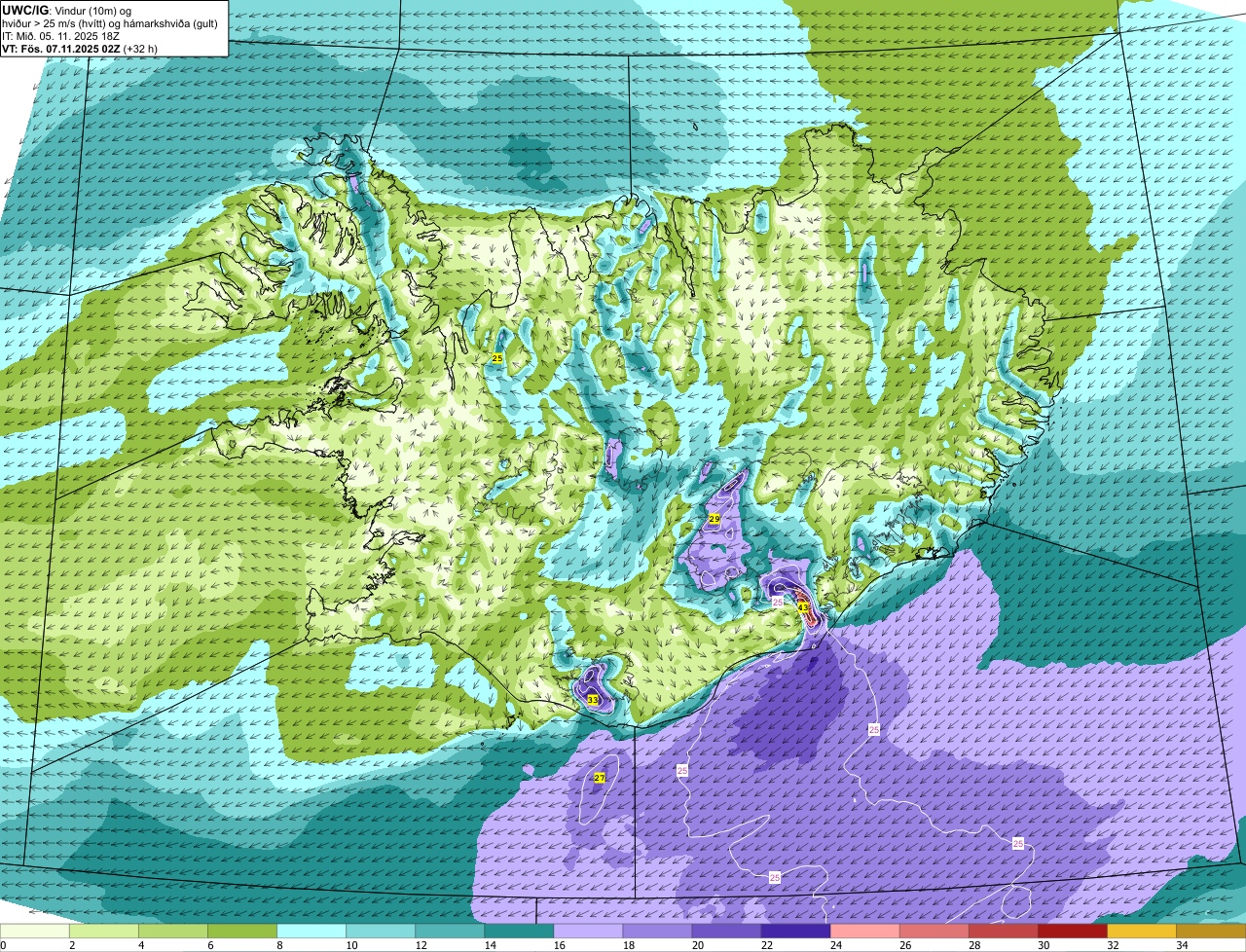Click the yellow 25 gust label in northwest
This screenshot has width=1246, height=952.
(x=497, y=359)
